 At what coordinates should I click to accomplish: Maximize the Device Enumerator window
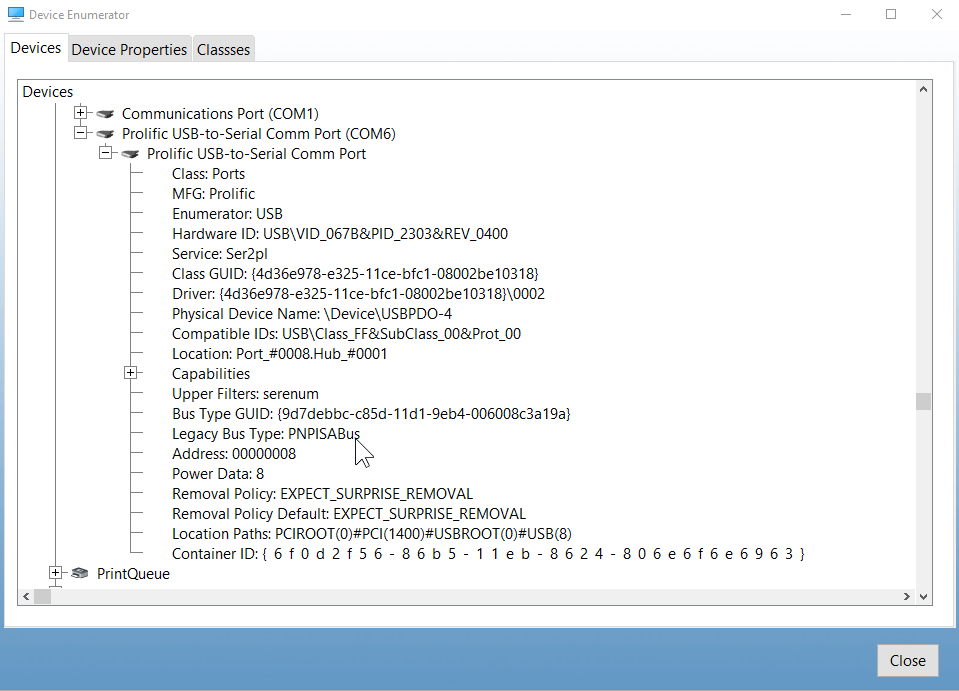pos(890,15)
